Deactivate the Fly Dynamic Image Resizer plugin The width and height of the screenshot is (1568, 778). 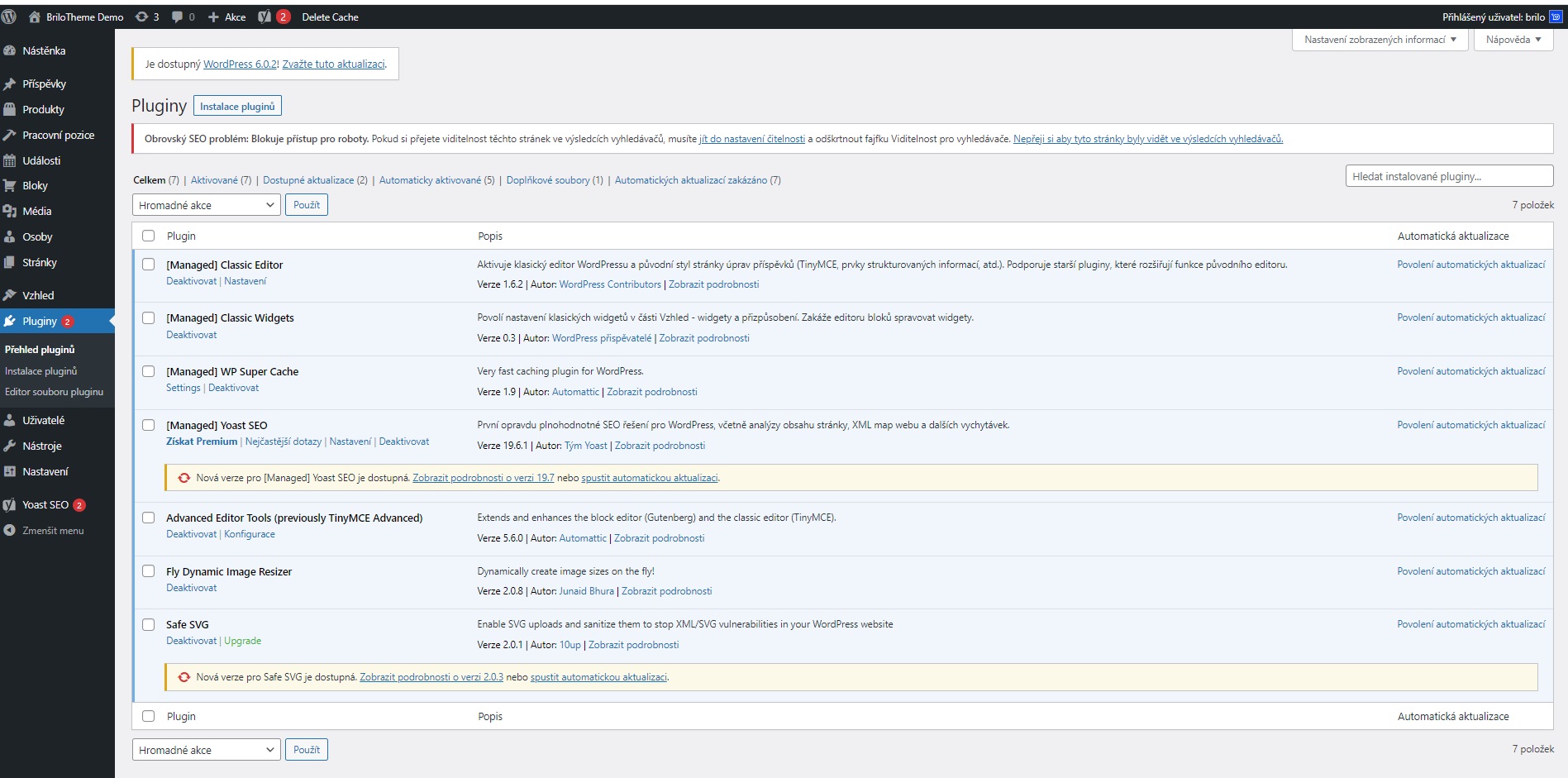pos(191,588)
